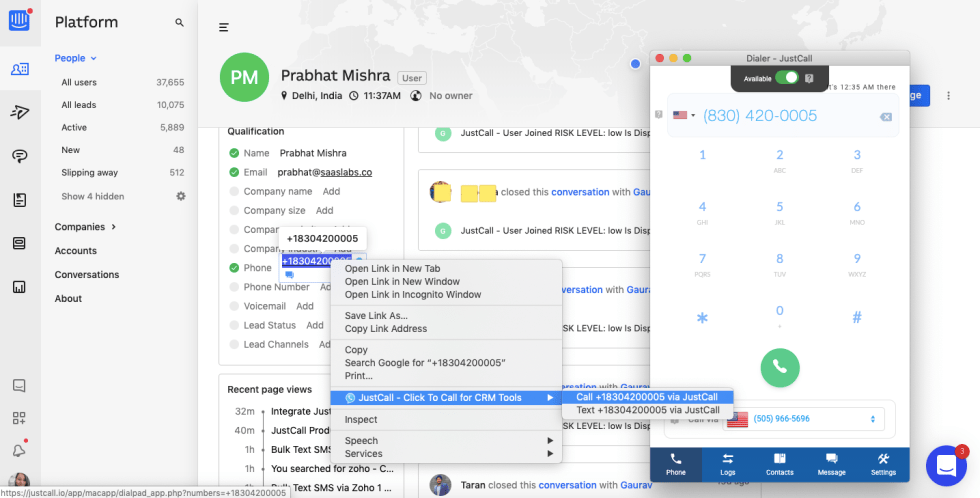Click the empty circle beside Company size
The height and width of the screenshot is (498, 980).
234,211
